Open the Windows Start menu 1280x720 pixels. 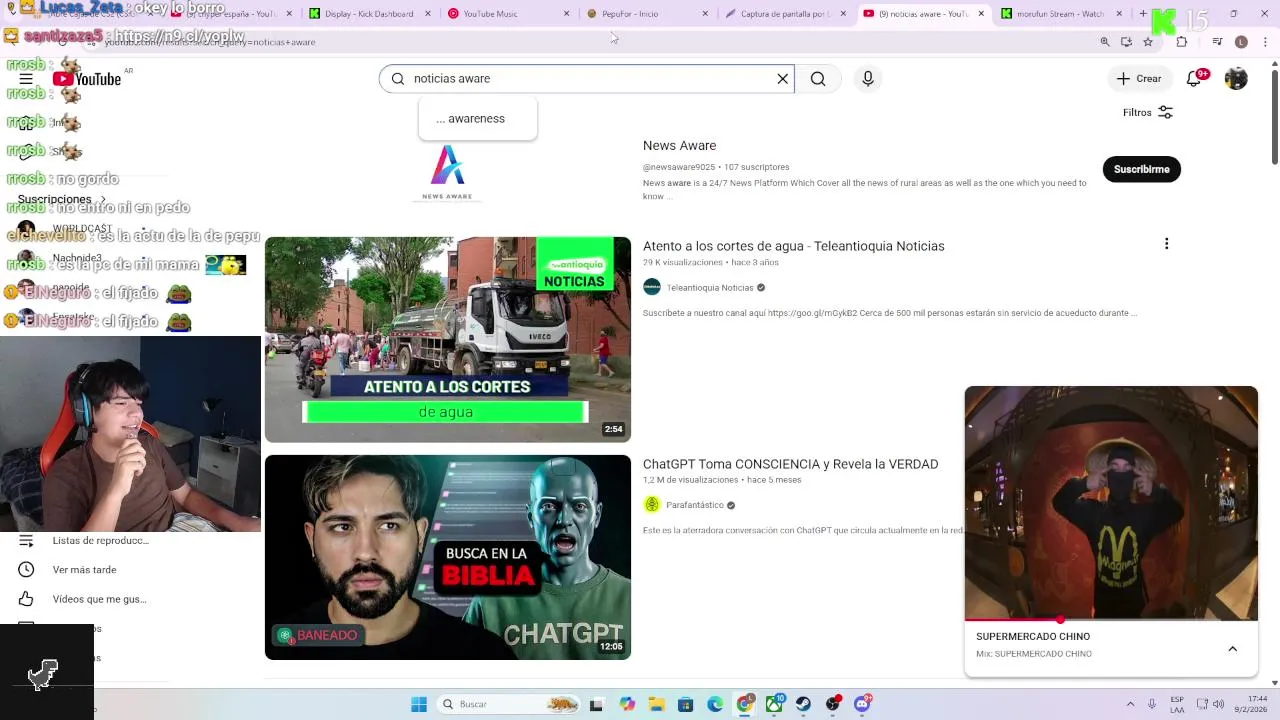tap(419, 704)
